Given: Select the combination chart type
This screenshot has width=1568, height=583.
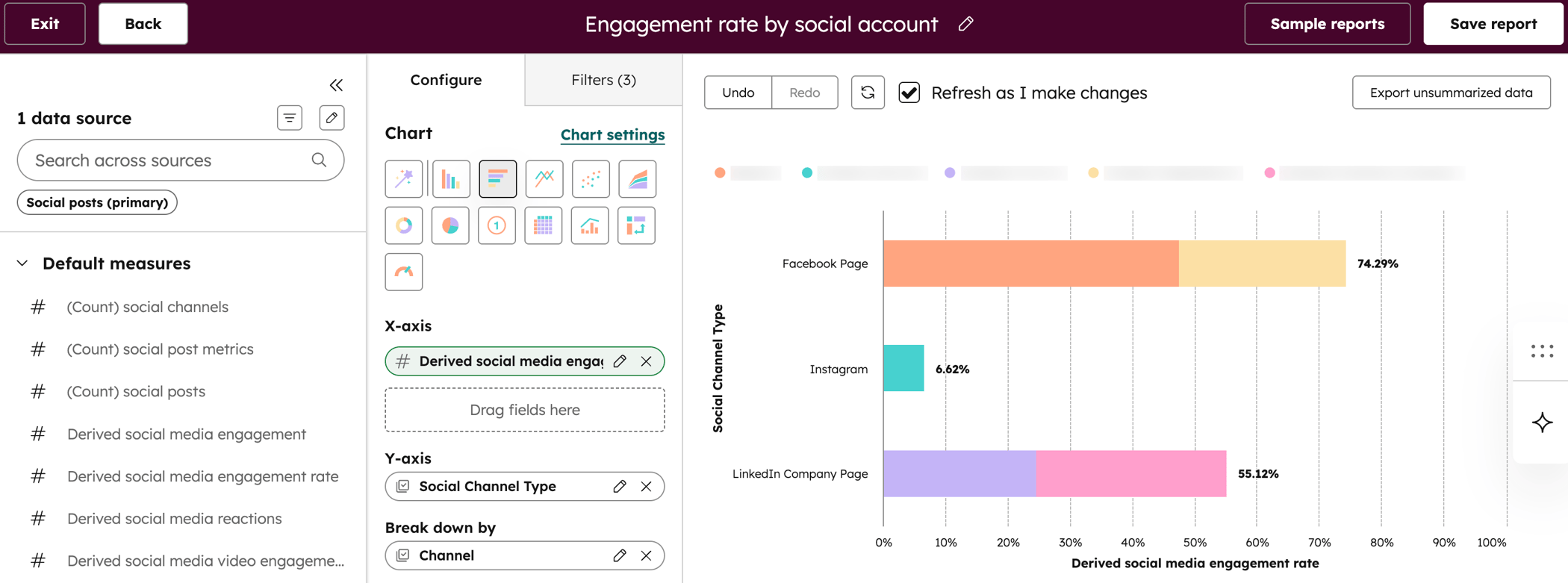Looking at the screenshot, I should click(x=590, y=225).
